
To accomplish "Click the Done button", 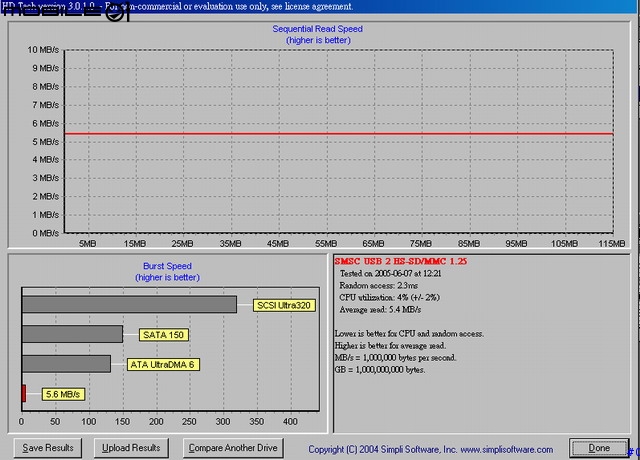I will pos(599,448).
